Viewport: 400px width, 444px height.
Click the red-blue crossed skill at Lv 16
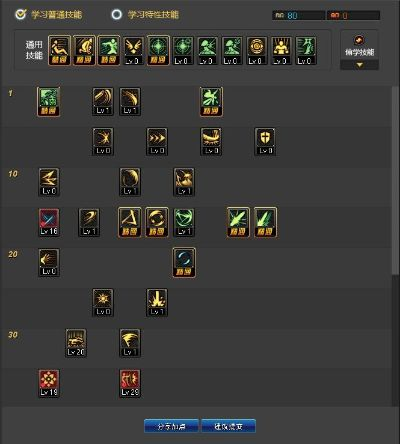pos(49,222)
